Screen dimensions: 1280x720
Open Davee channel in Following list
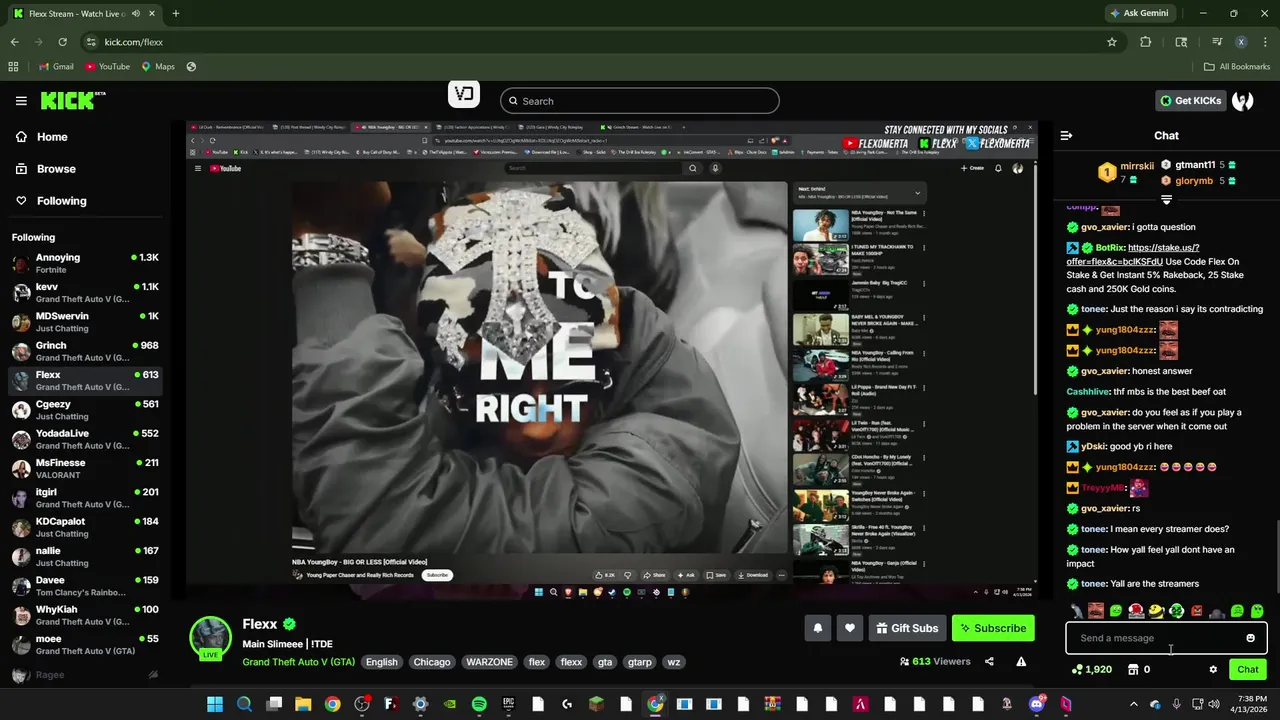[85, 586]
